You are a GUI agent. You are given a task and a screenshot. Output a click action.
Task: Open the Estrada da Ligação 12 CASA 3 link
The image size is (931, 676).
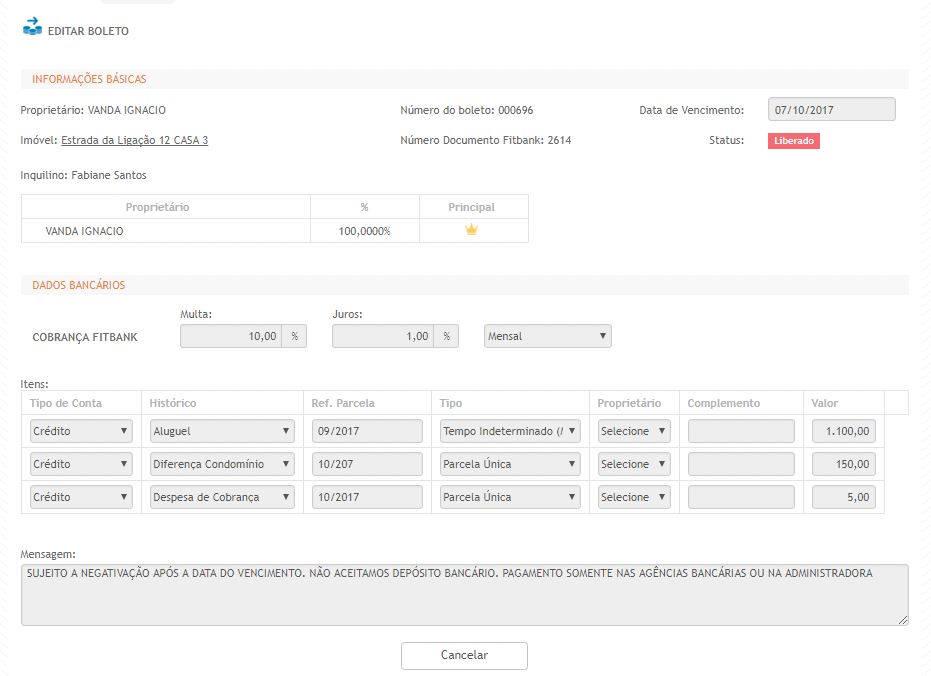(x=134, y=141)
